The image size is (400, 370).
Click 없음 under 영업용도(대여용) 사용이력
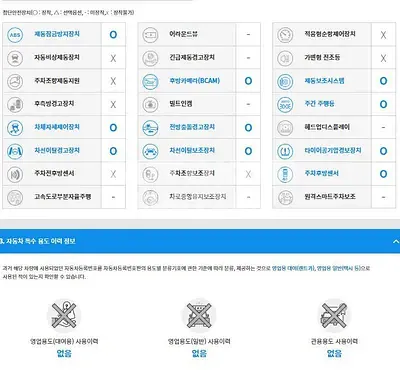64,353
